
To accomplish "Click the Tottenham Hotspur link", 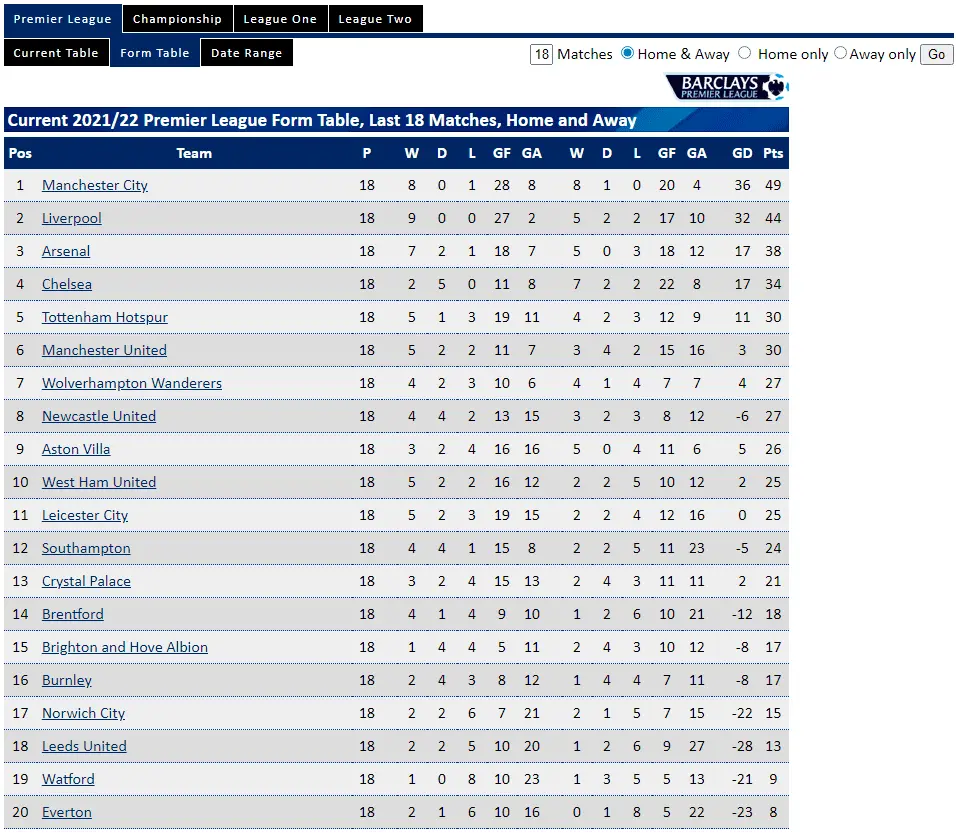I will coord(105,317).
